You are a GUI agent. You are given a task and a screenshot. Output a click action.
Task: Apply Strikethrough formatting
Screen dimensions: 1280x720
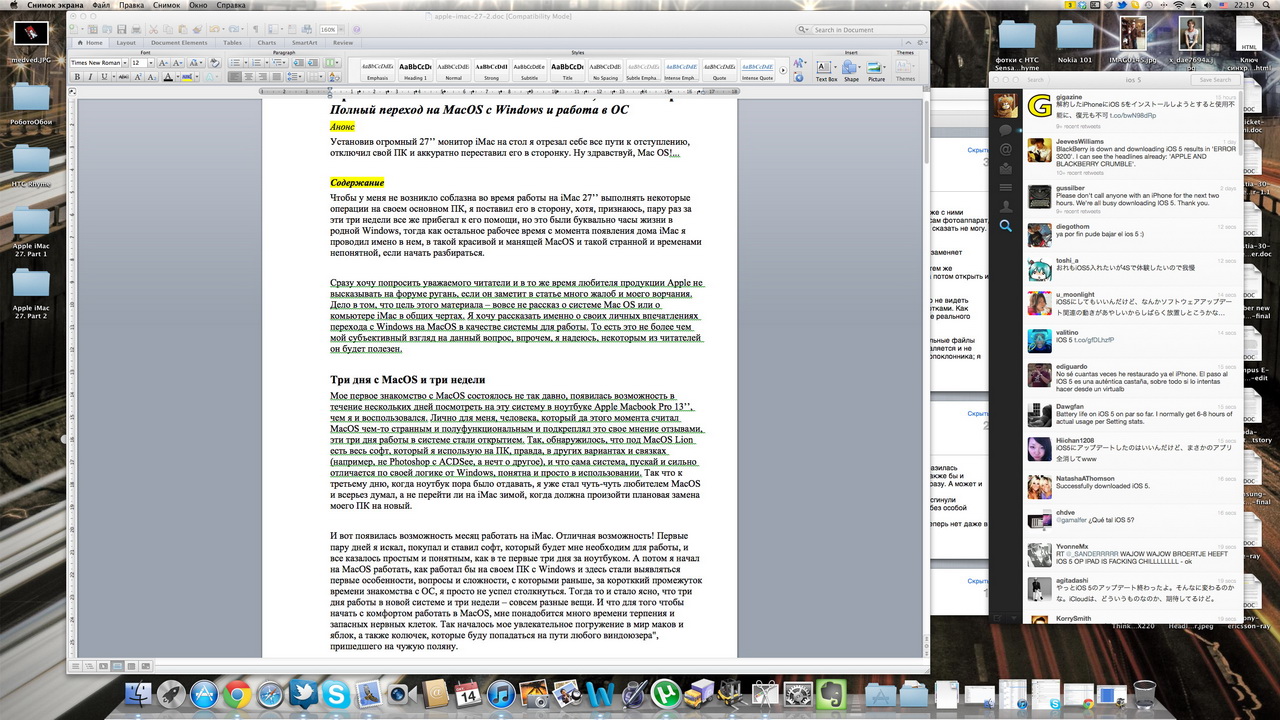point(123,77)
